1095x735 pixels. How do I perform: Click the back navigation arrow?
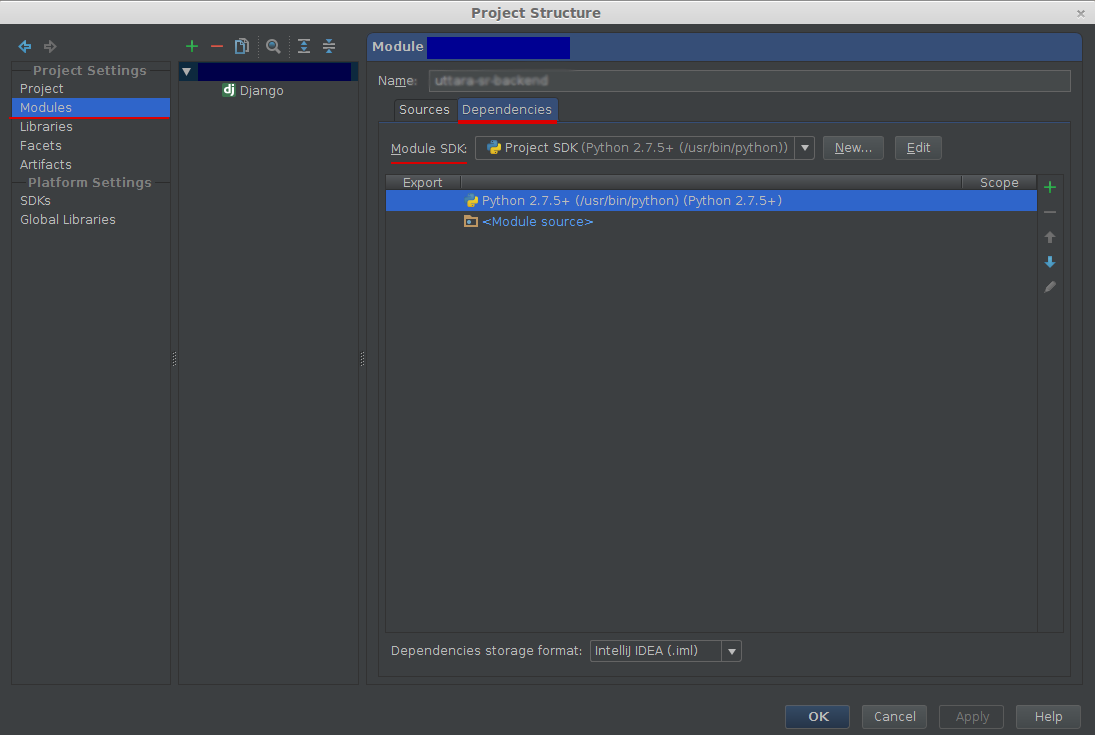24,47
